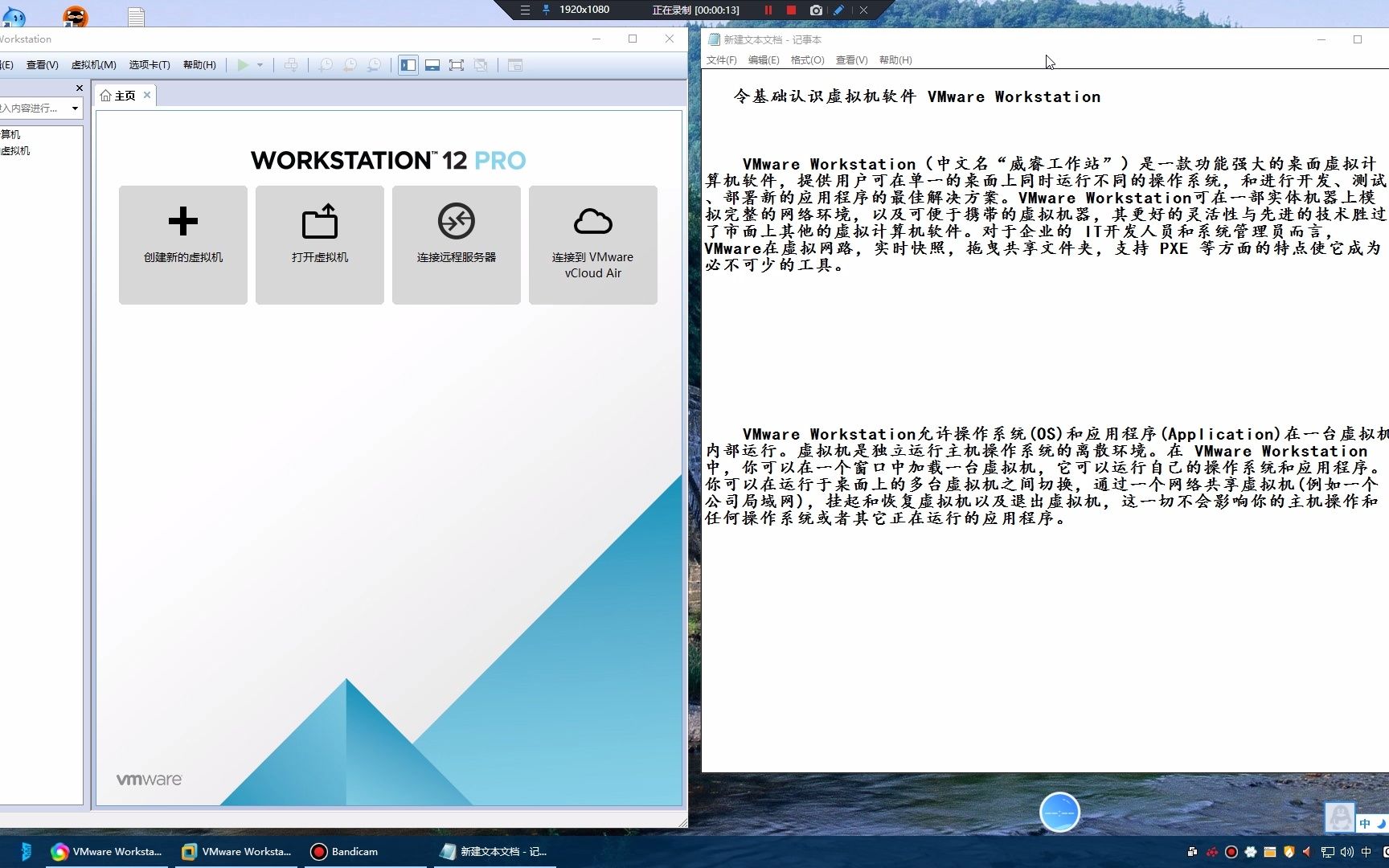The image size is (1389, 868).
Task: Click the revert to snapshot icon
Action: click(x=350, y=65)
